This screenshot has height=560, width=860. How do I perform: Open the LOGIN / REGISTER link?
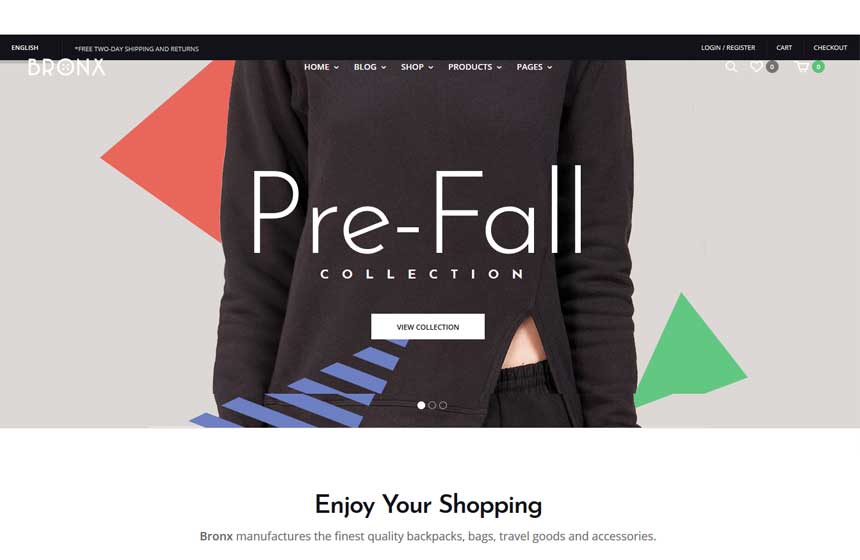728,48
